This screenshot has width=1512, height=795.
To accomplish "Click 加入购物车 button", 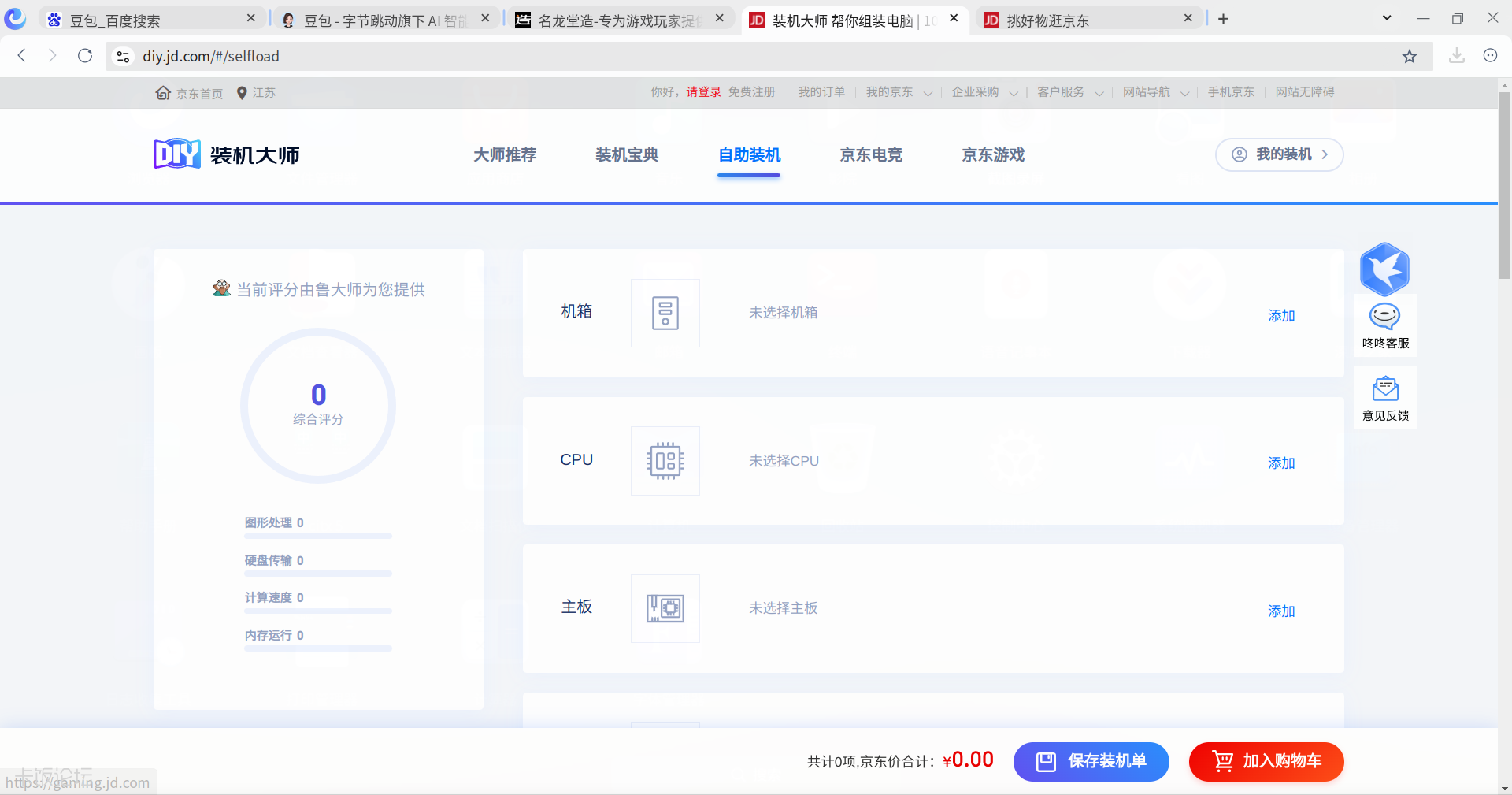I will pyautogui.click(x=1266, y=761).
